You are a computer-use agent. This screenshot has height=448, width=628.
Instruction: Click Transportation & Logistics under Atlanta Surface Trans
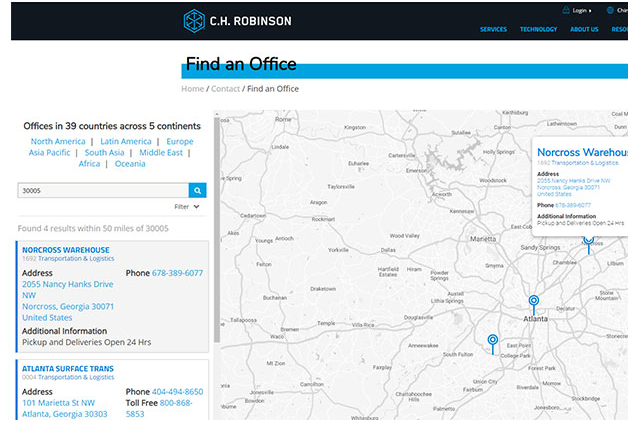point(76,378)
